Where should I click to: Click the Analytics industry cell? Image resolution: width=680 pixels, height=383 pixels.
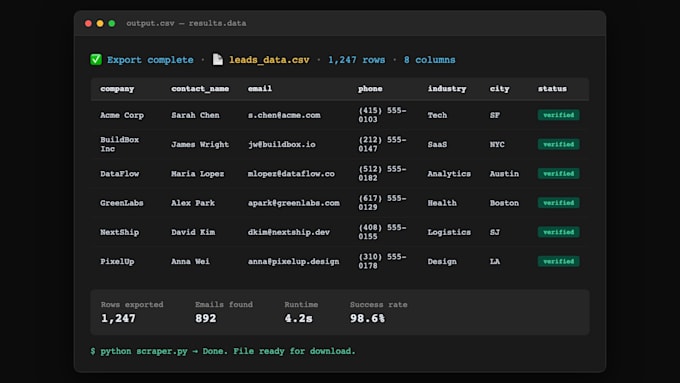tap(449, 174)
